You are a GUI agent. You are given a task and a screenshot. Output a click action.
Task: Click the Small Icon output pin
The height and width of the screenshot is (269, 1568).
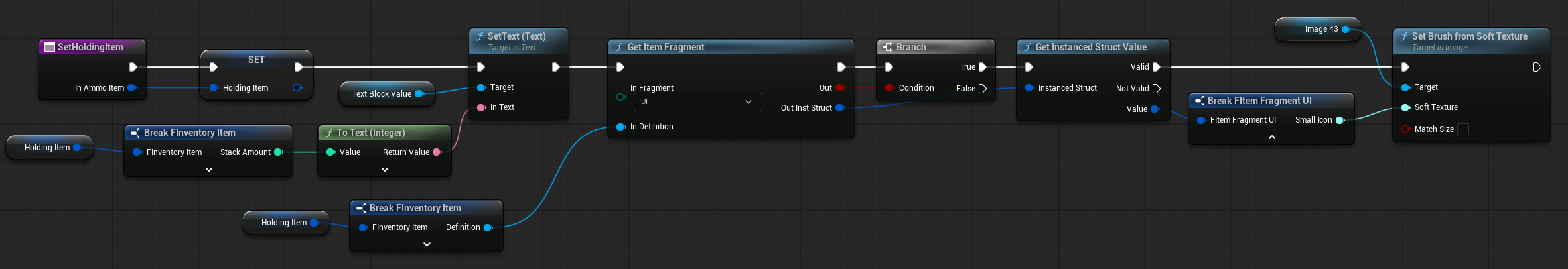(x=1340, y=120)
